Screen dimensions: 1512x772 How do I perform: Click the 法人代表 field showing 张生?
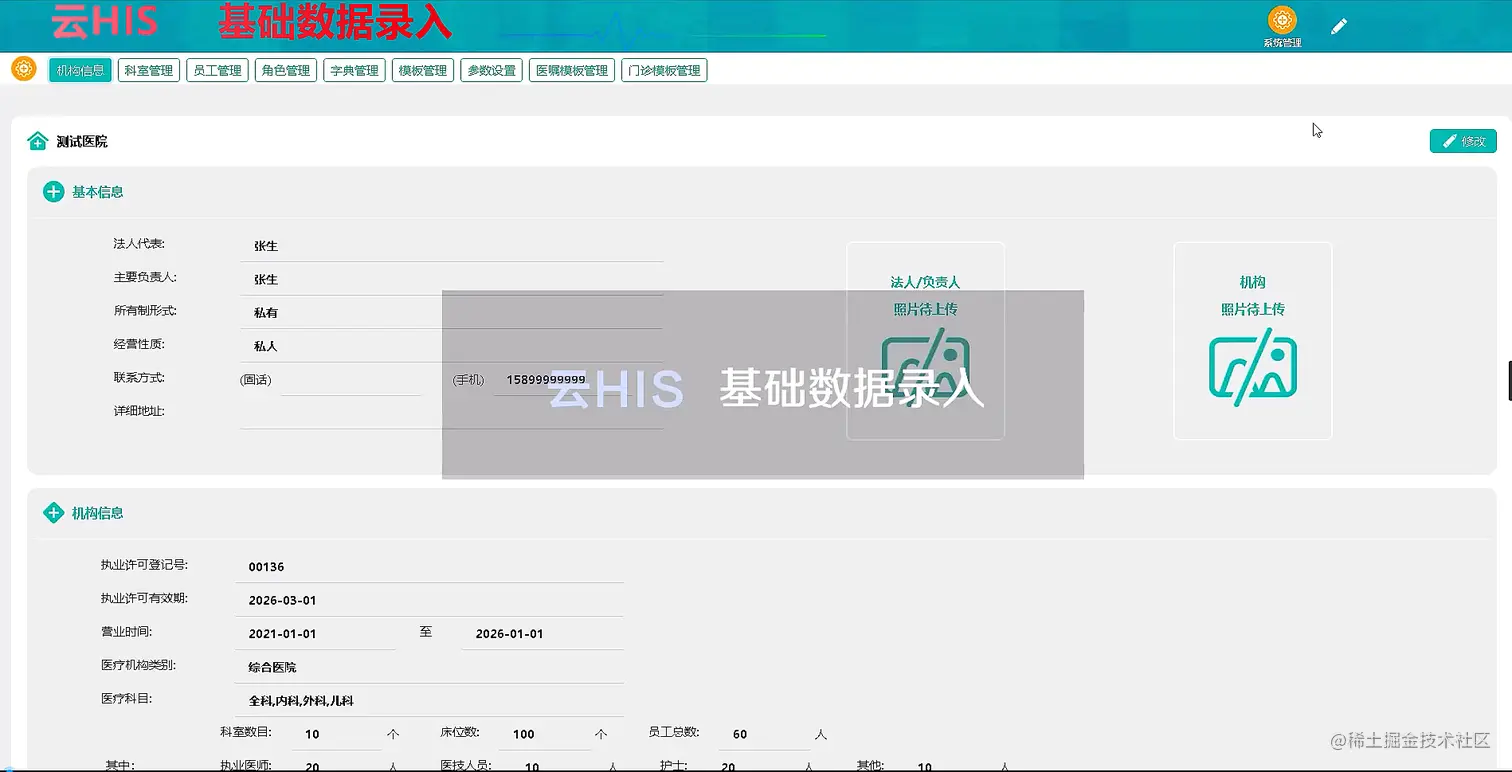click(x=452, y=246)
